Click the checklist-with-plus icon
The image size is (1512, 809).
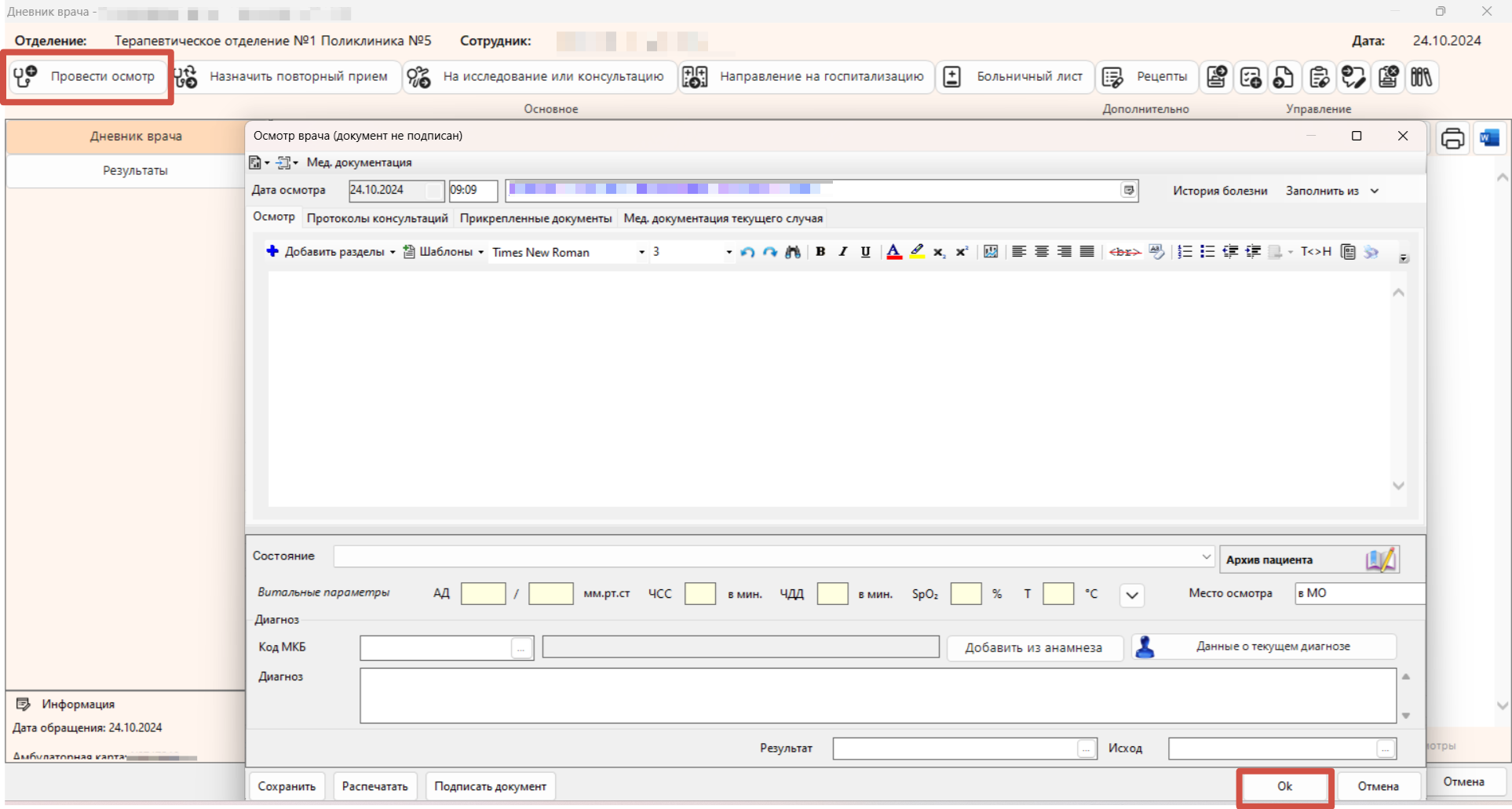coord(1251,77)
